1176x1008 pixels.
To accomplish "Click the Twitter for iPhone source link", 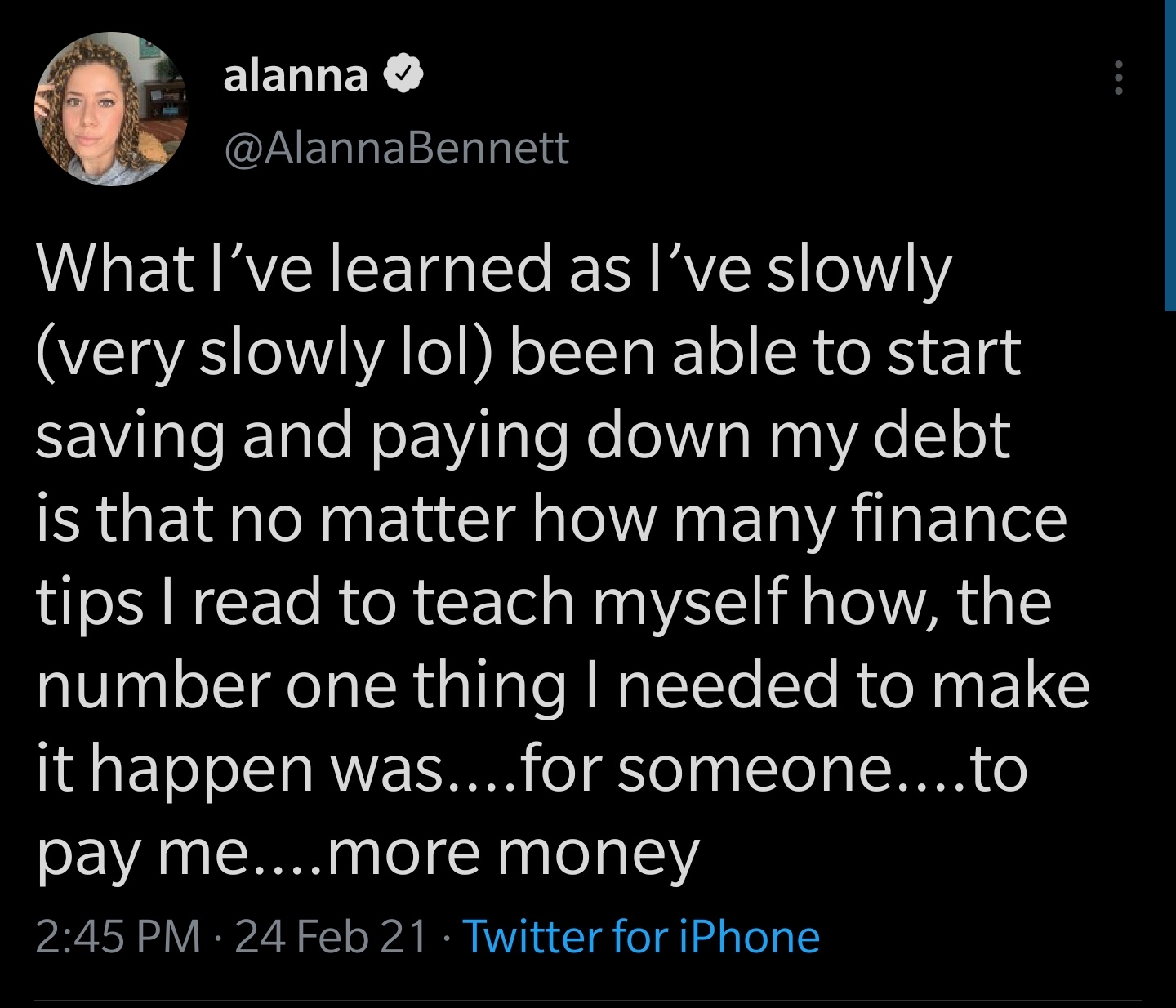I will coord(641,936).
